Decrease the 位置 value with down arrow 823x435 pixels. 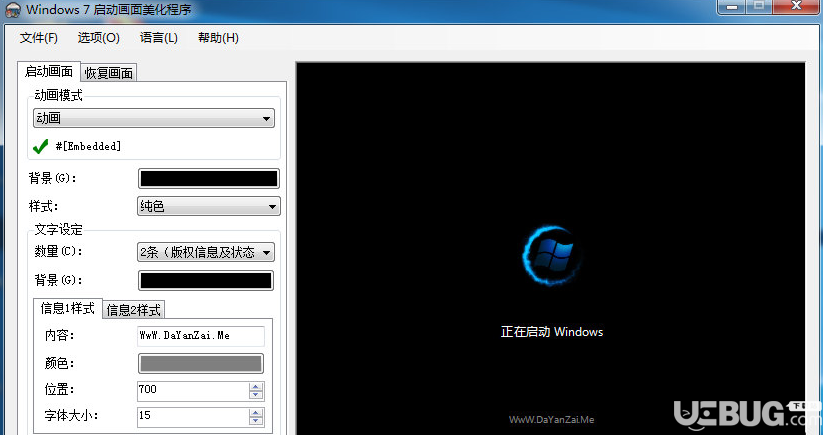[x=256, y=395]
